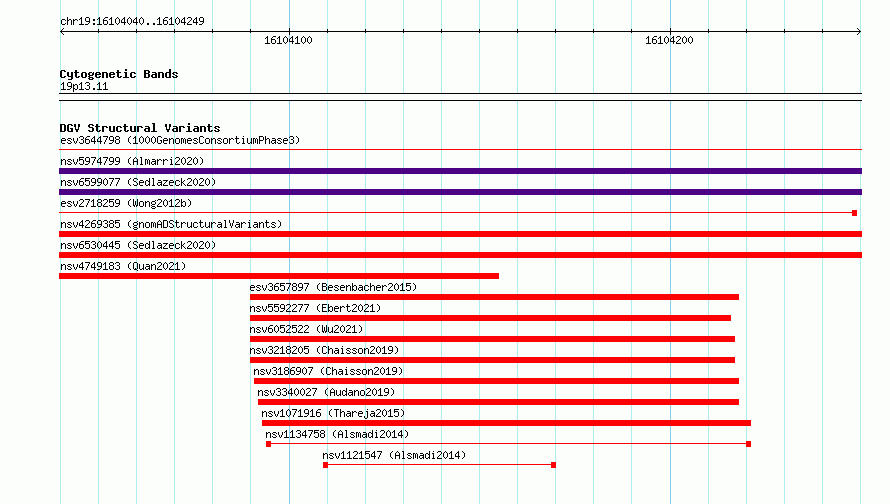Click the nsv5592277 (Ebert2021) label
Screen dimensions: 890x504
pos(315,308)
